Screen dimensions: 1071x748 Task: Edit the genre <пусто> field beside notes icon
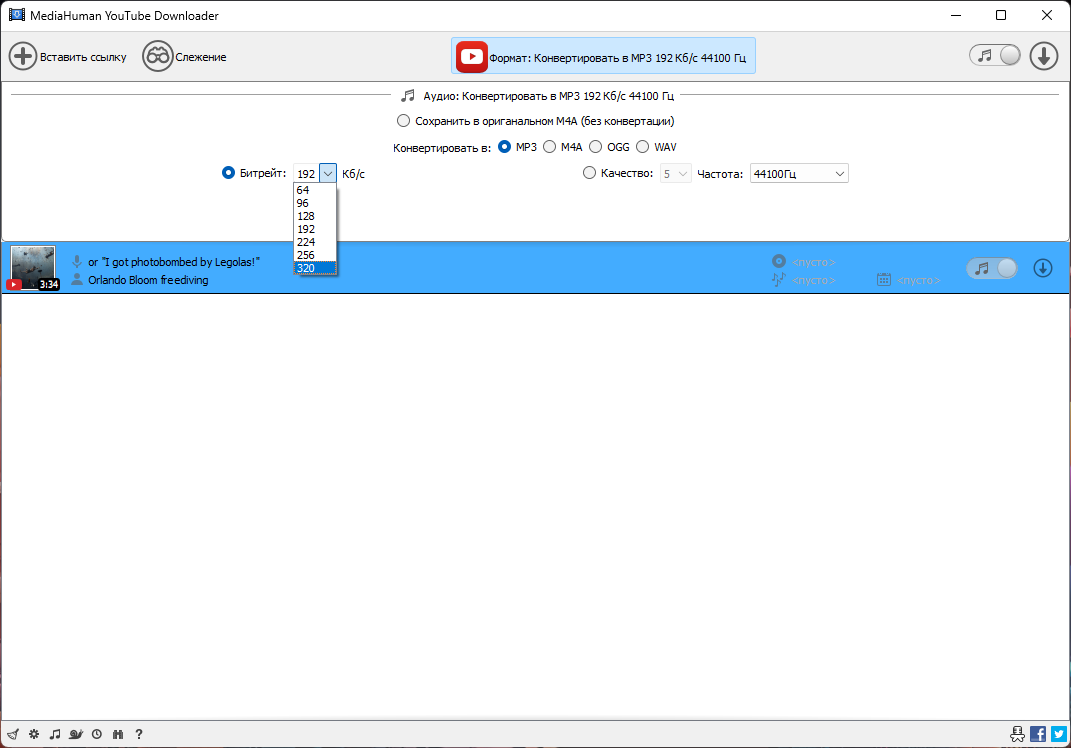point(813,280)
